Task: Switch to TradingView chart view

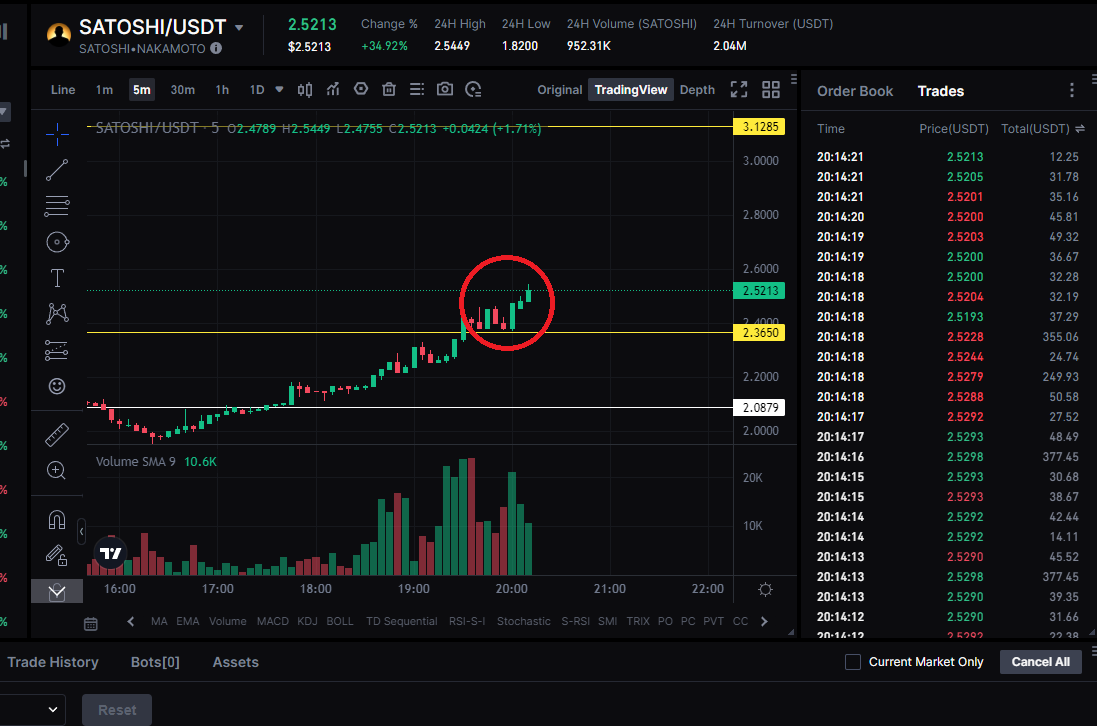Action: [x=631, y=90]
